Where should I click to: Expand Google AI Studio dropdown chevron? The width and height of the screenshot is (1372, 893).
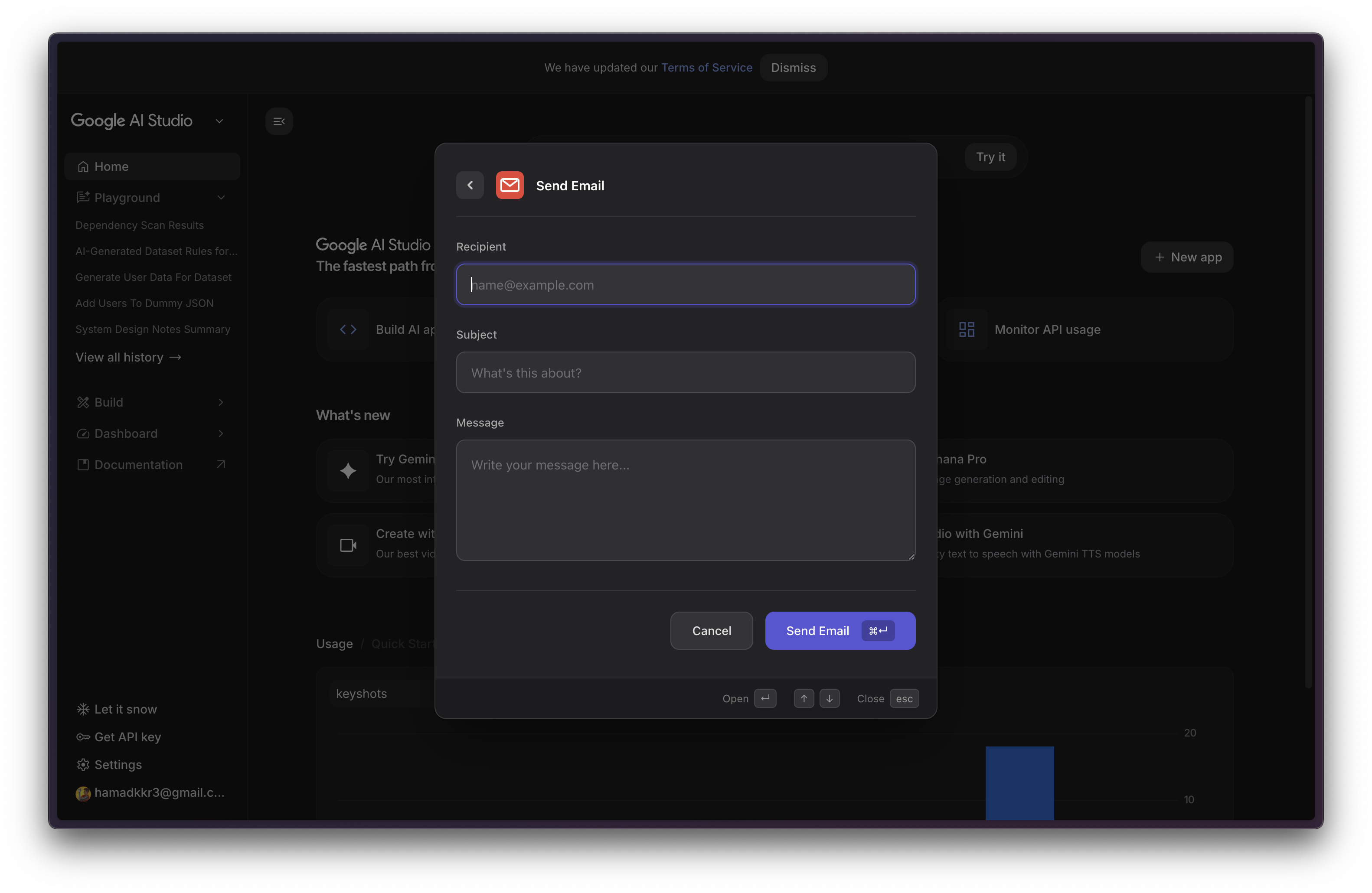(219, 121)
